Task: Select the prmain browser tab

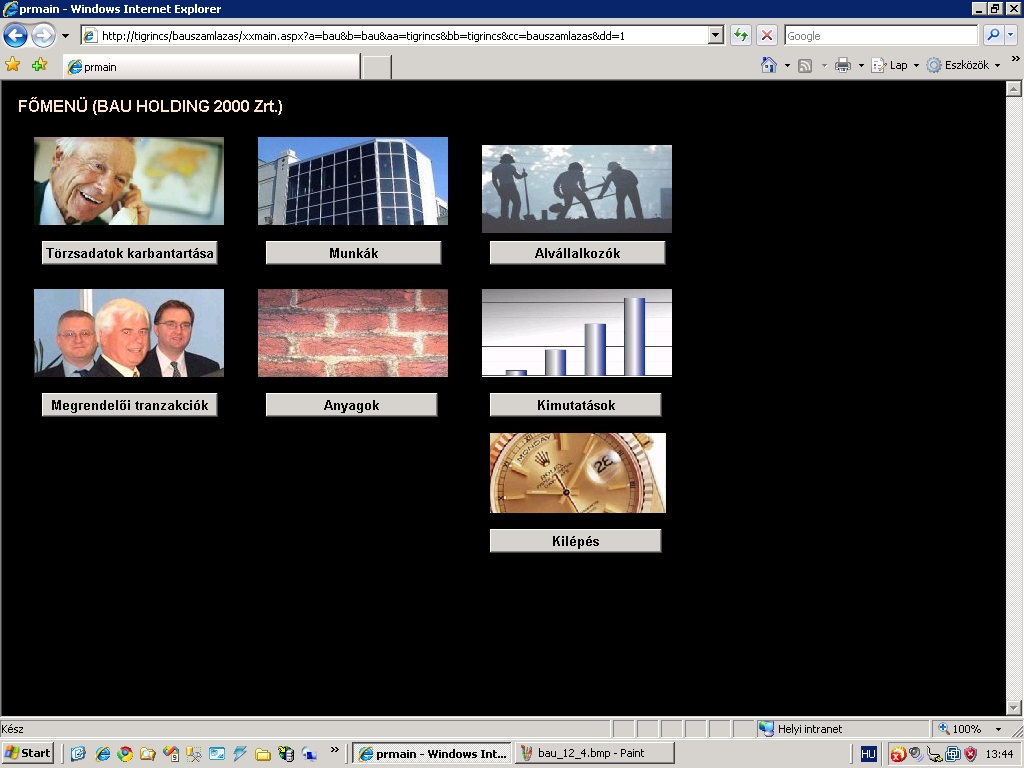Action: coord(212,67)
